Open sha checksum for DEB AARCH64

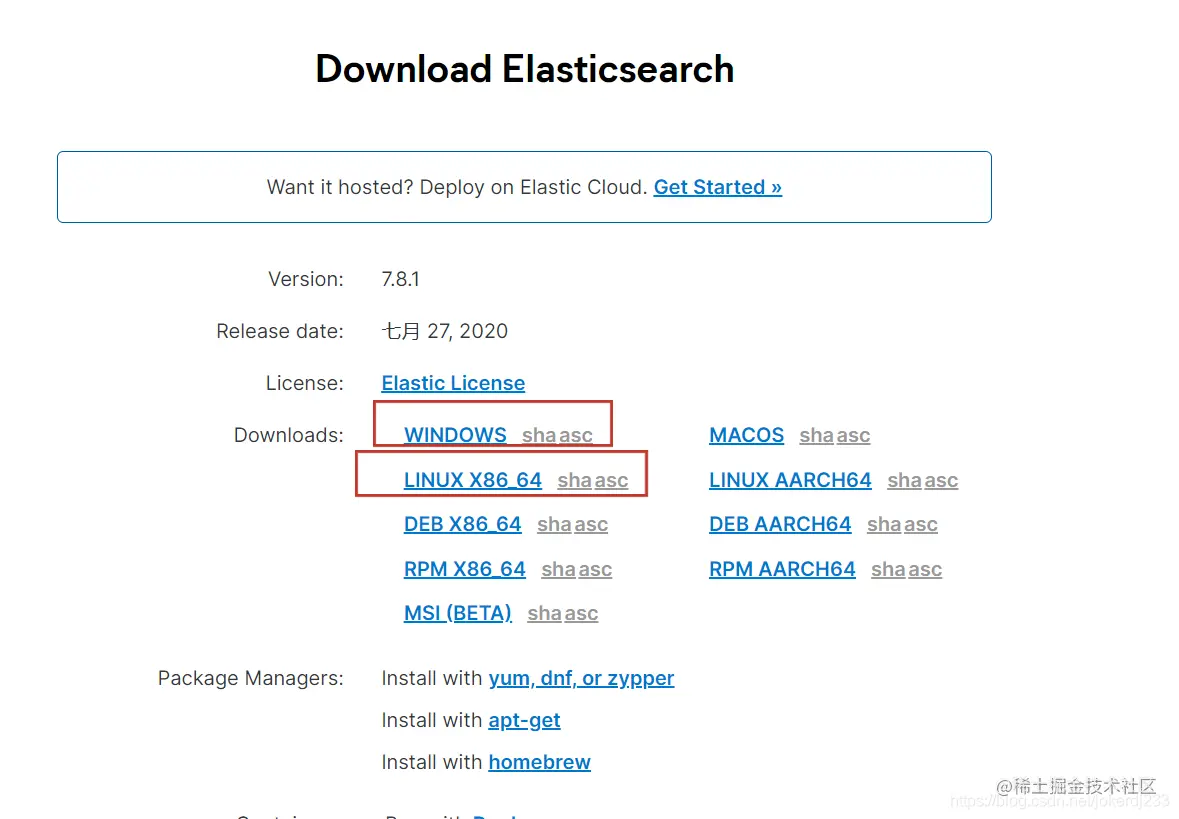coord(884,524)
